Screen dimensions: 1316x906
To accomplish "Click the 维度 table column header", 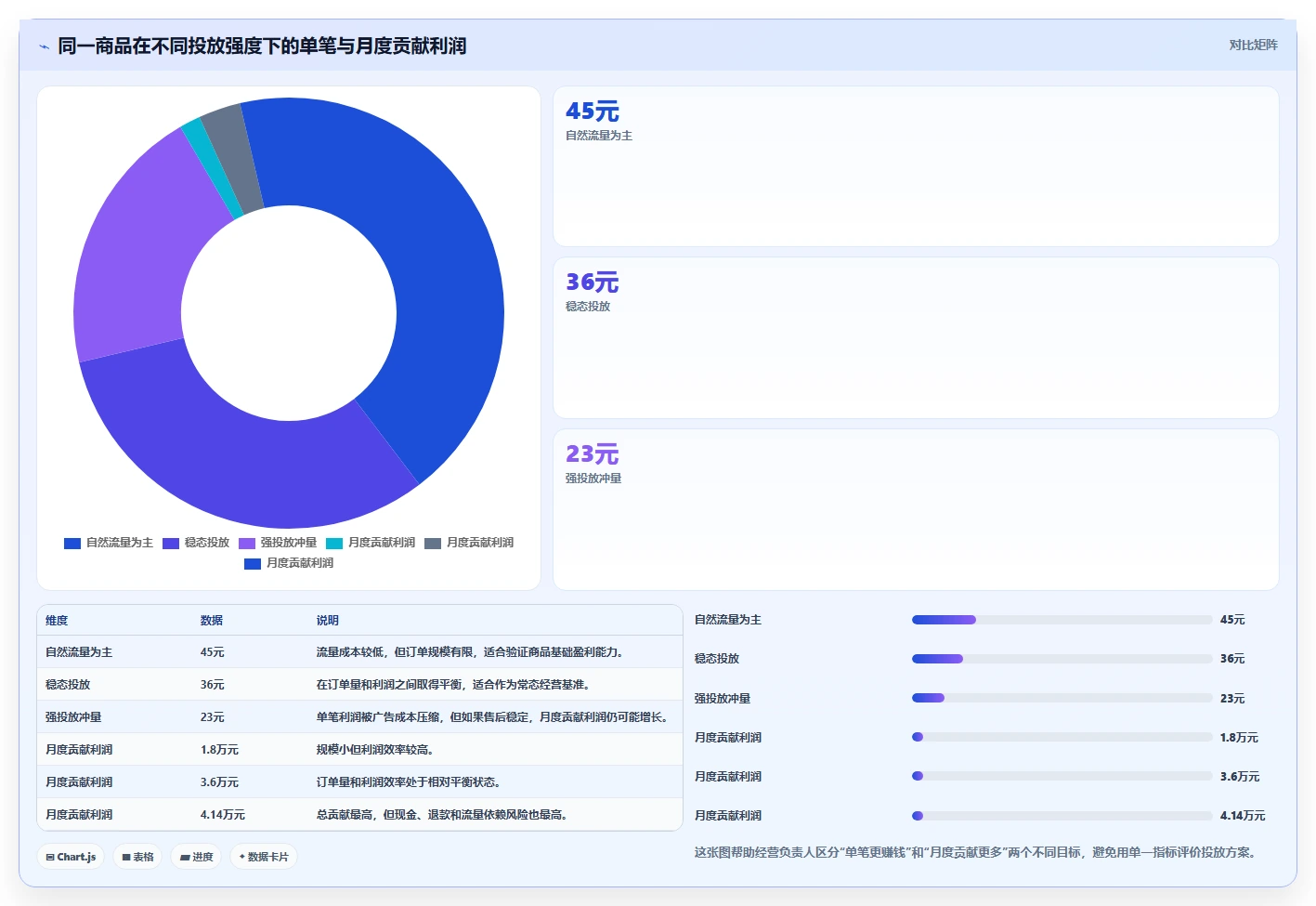I will (57, 621).
